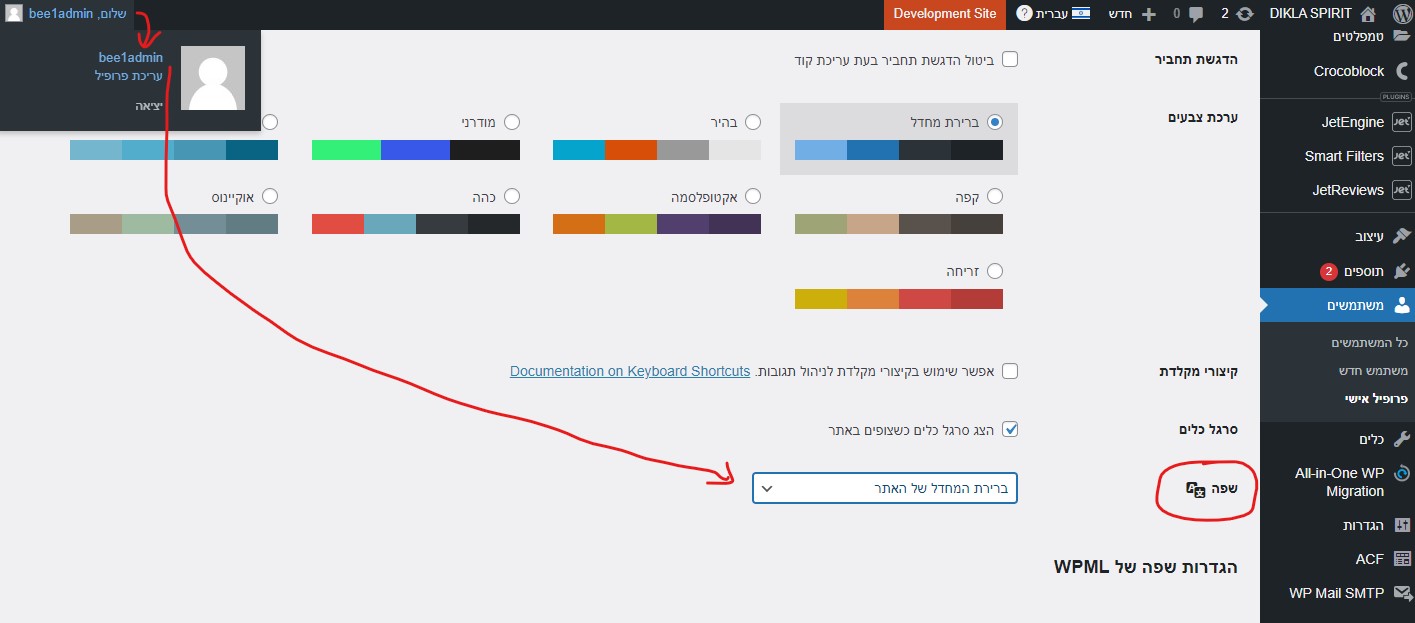Image resolution: width=1415 pixels, height=623 pixels.
Task: Open the חדש new content menu
Action: click(1132, 14)
